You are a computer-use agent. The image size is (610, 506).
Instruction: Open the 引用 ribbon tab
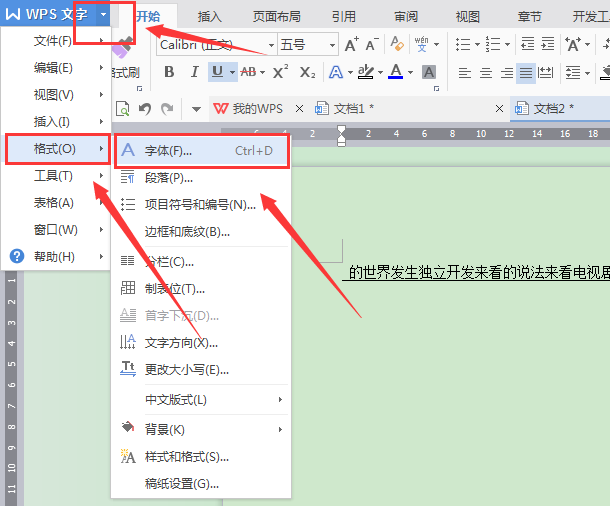click(x=344, y=17)
